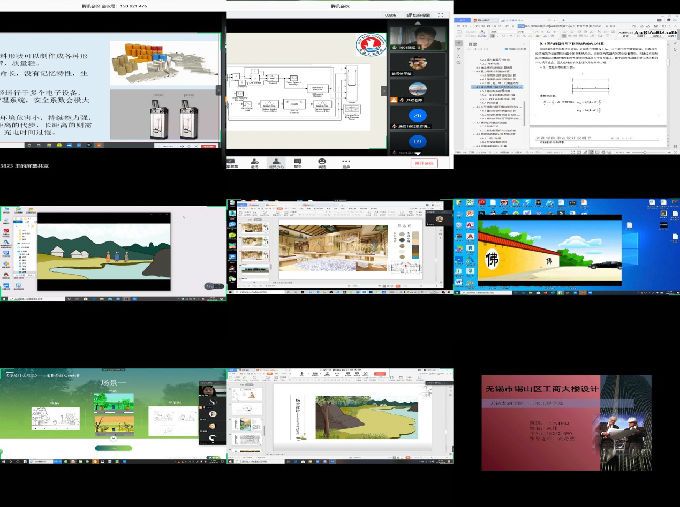The width and height of the screenshot is (680, 507).
Task: Click the title 无锡市锡山区工商大楼设计
Action: pos(542,389)
